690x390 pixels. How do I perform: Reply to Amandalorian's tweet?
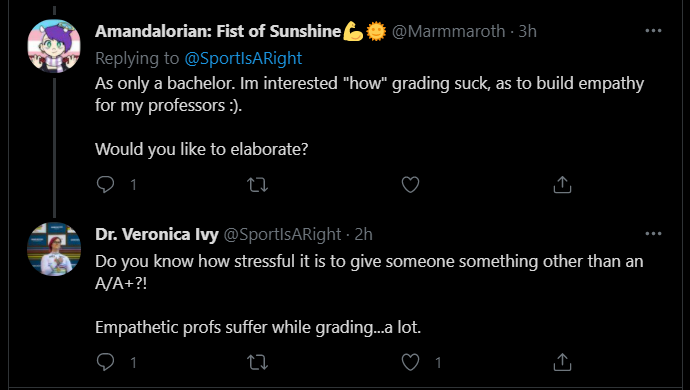[105, 184]
